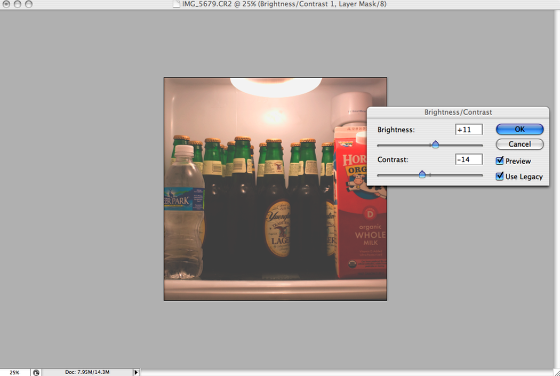Click the Brightness value field
This screenshot has width=560, height=376.
coord(469,129)
